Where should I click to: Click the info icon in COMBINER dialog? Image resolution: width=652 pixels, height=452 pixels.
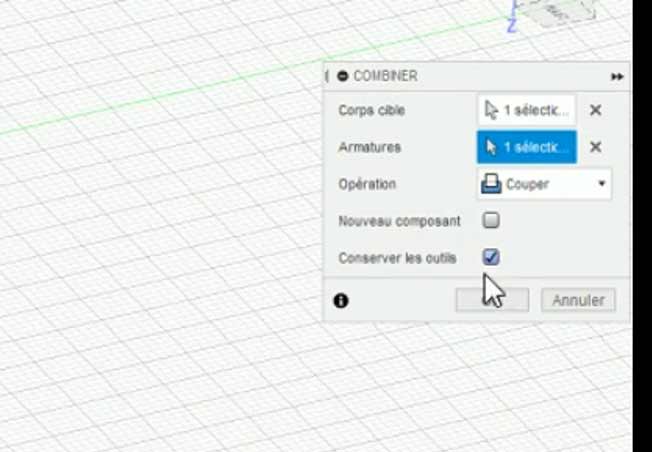pyautogui.click(x=341, y=300)
